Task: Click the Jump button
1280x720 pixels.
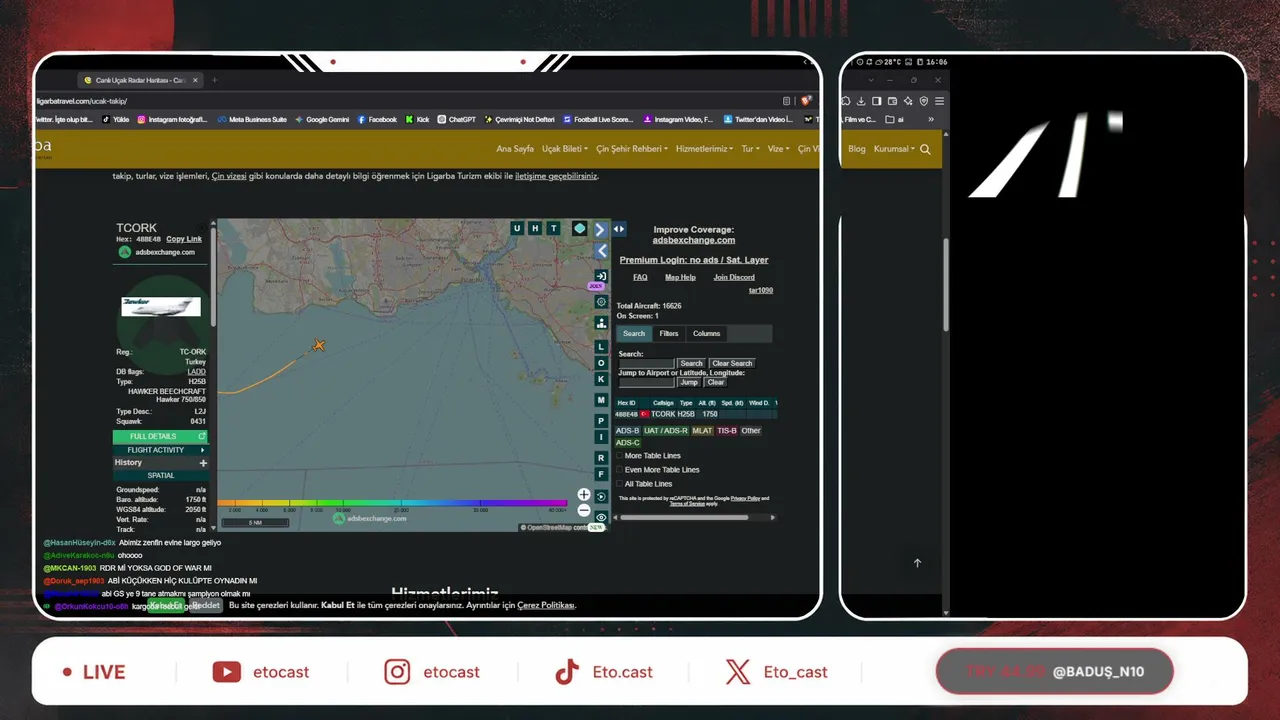Action: (689, 382)
